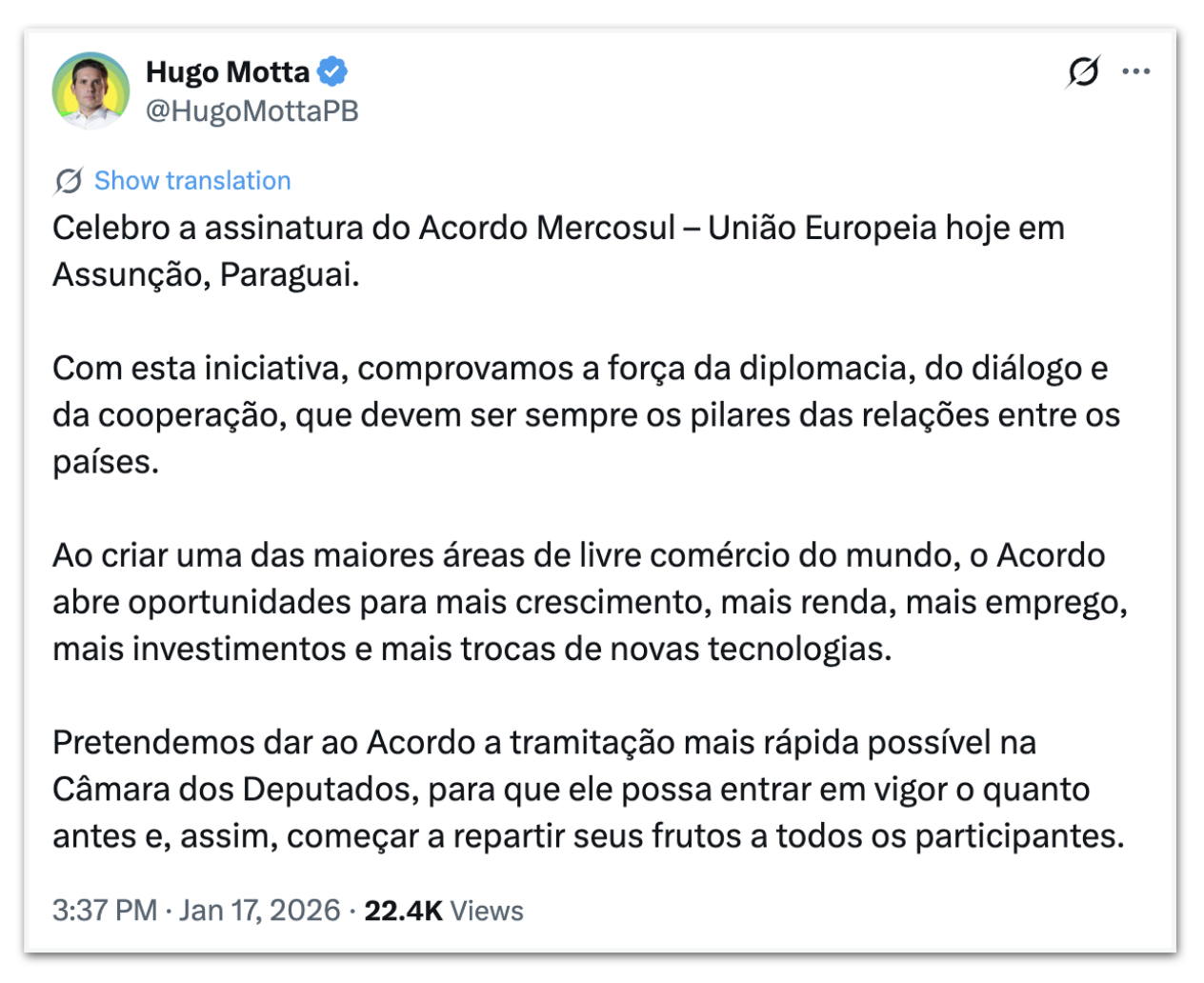1204x983 pixels.
Task: Select the first paragraph mentioning Acordo Mercosul
Action: 557,251
